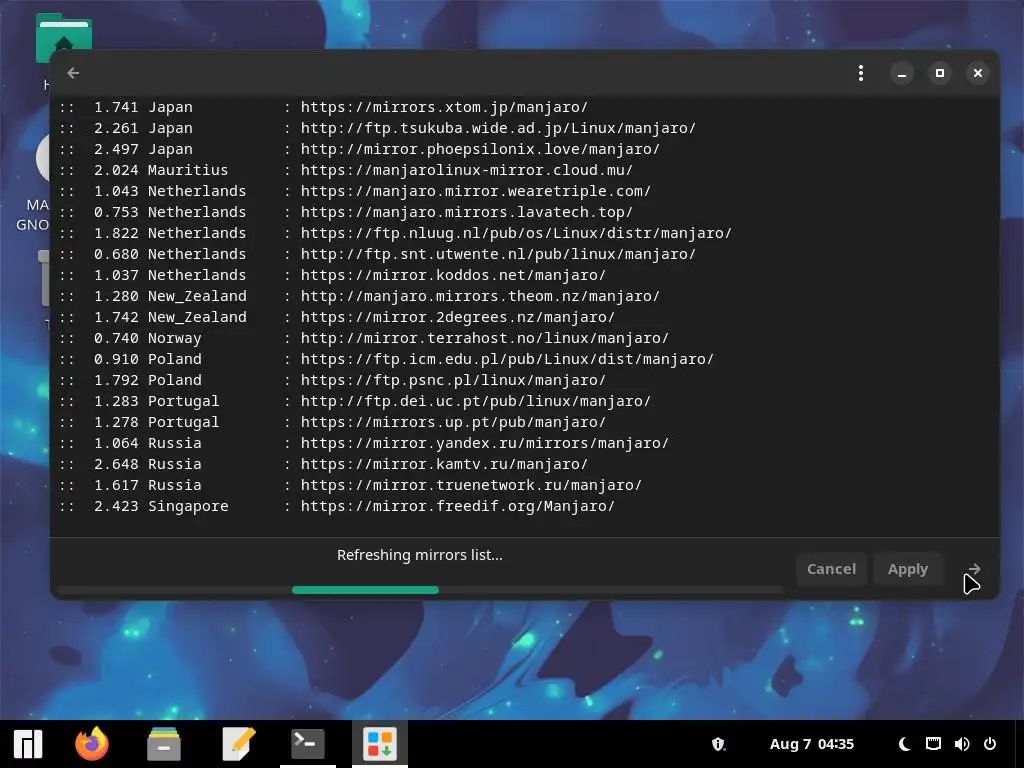Click the Apply button
Viewport: 1024px width, 768px height.
(x=908, y=569)
